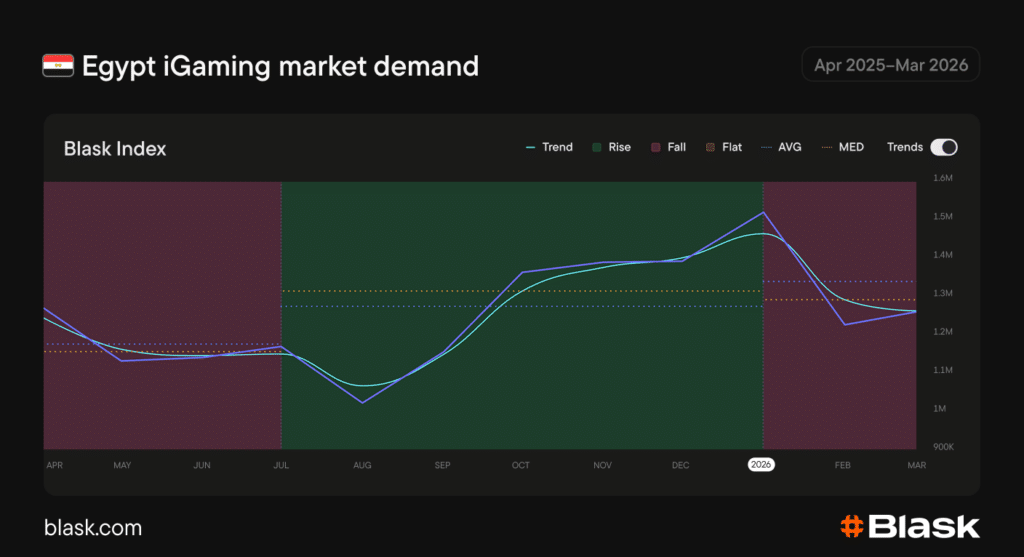The image size is (1024, 557).
Task: Click the Egypt iGaming market demand heading
Action: pyautogui.click(x=280, y=66)
